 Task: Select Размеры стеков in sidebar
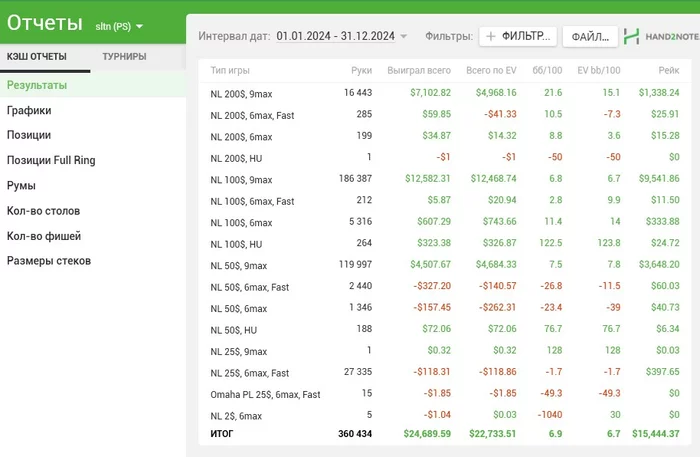coord(49,261)
